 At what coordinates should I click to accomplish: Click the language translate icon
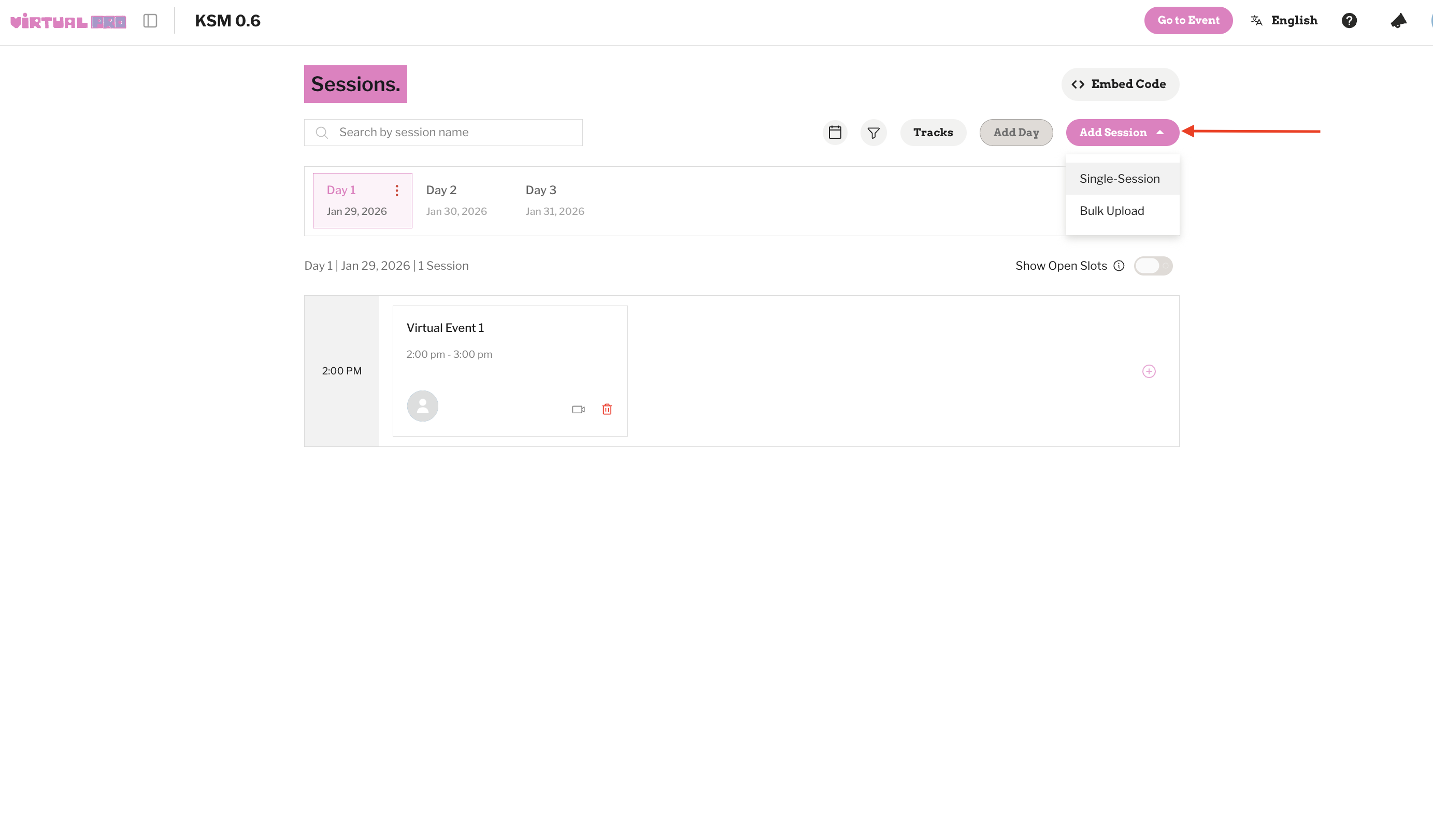pos(1256,21)
